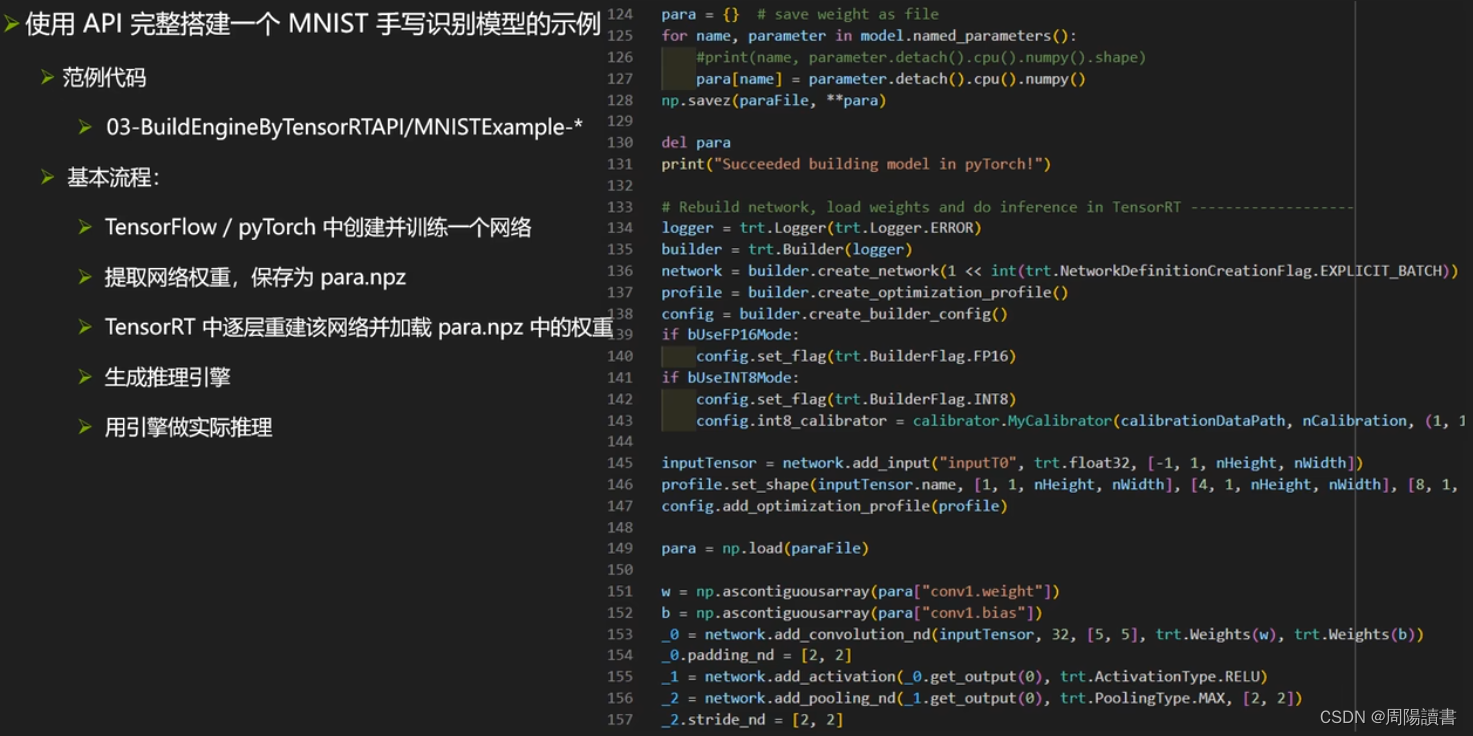
Task: Select the 范例代码 bullet heading
Action: [x=104, y=77]
